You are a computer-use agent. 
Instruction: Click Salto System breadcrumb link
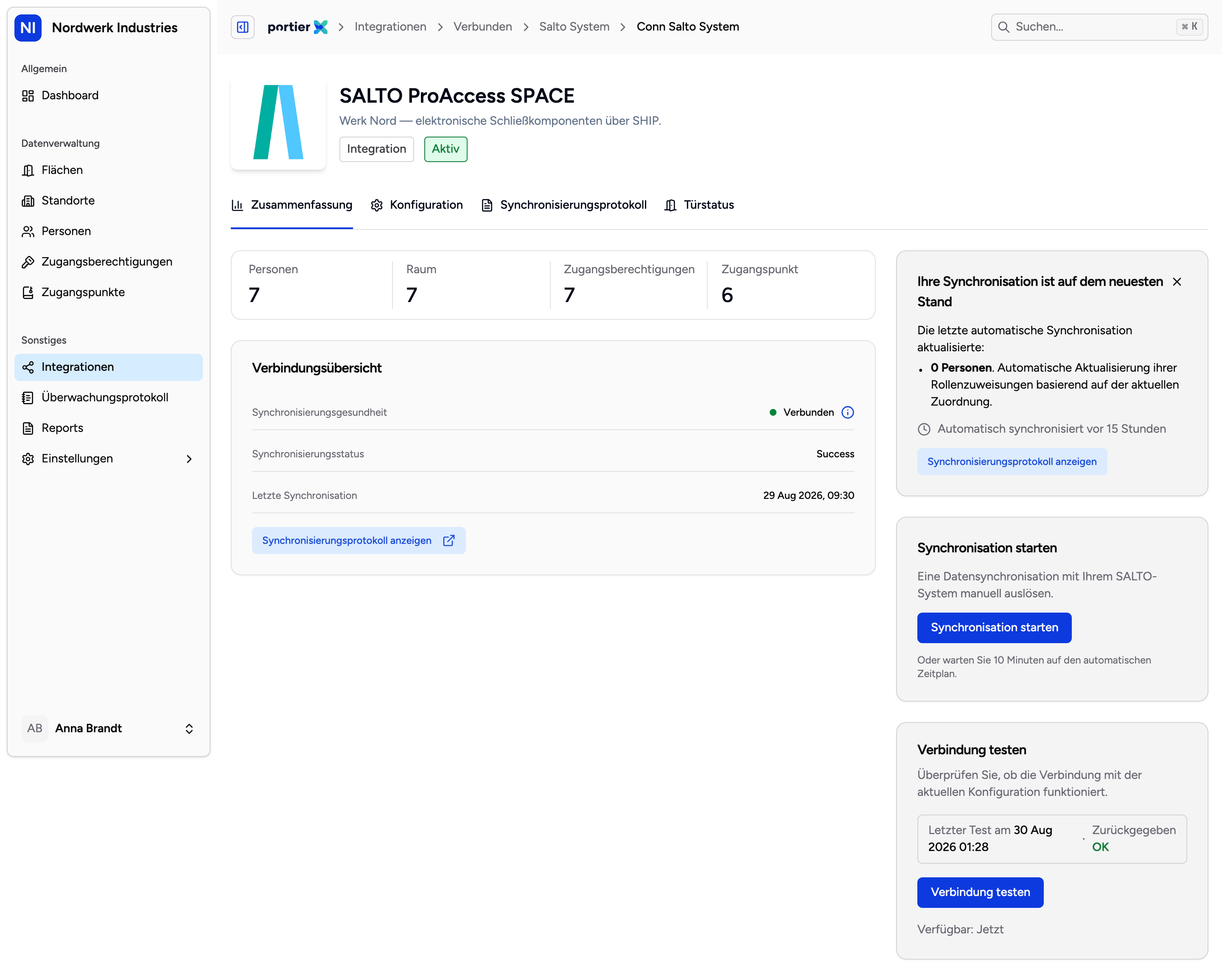tap(574, 27)
